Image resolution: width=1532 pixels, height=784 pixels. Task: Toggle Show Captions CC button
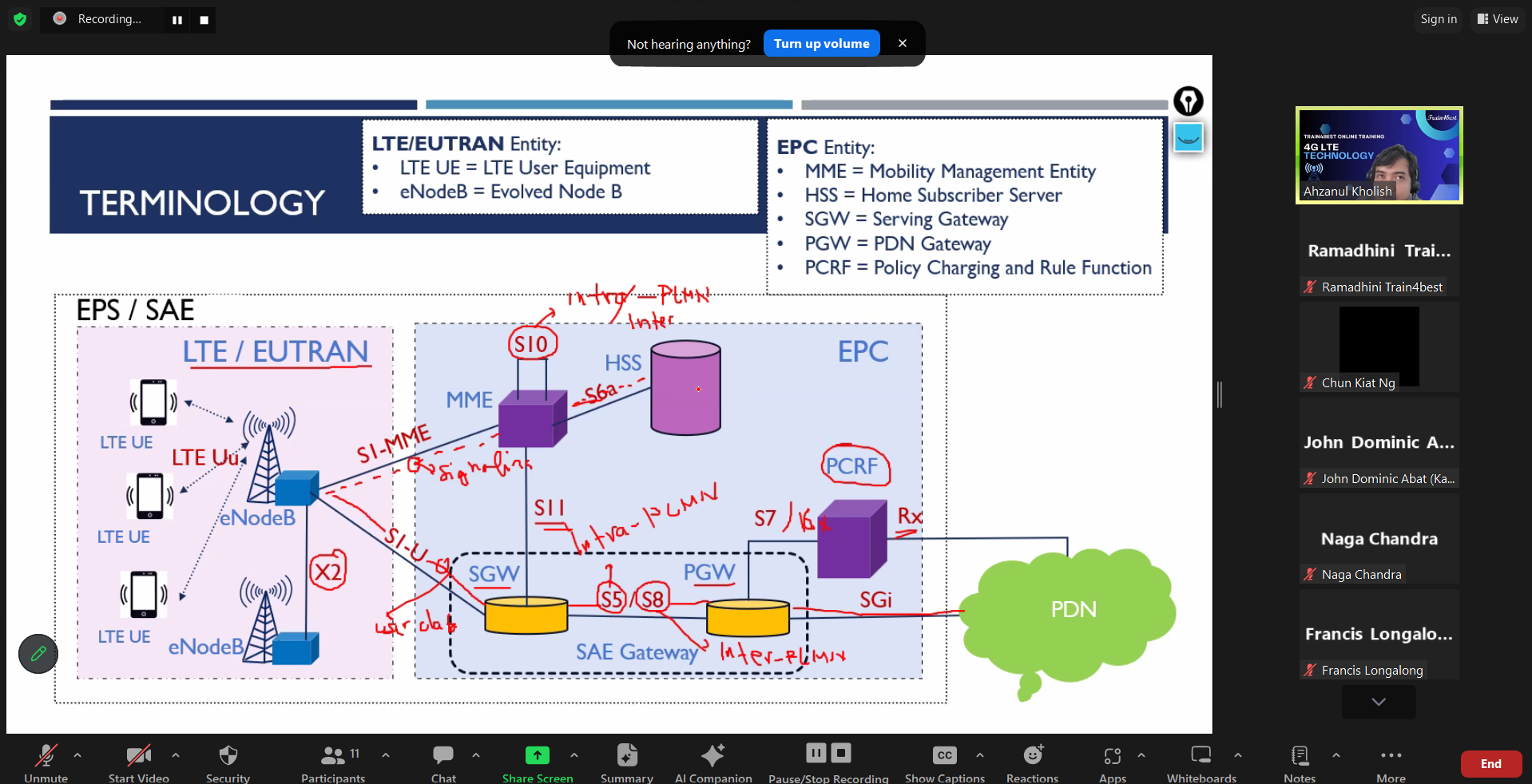(x=944, y=756)
